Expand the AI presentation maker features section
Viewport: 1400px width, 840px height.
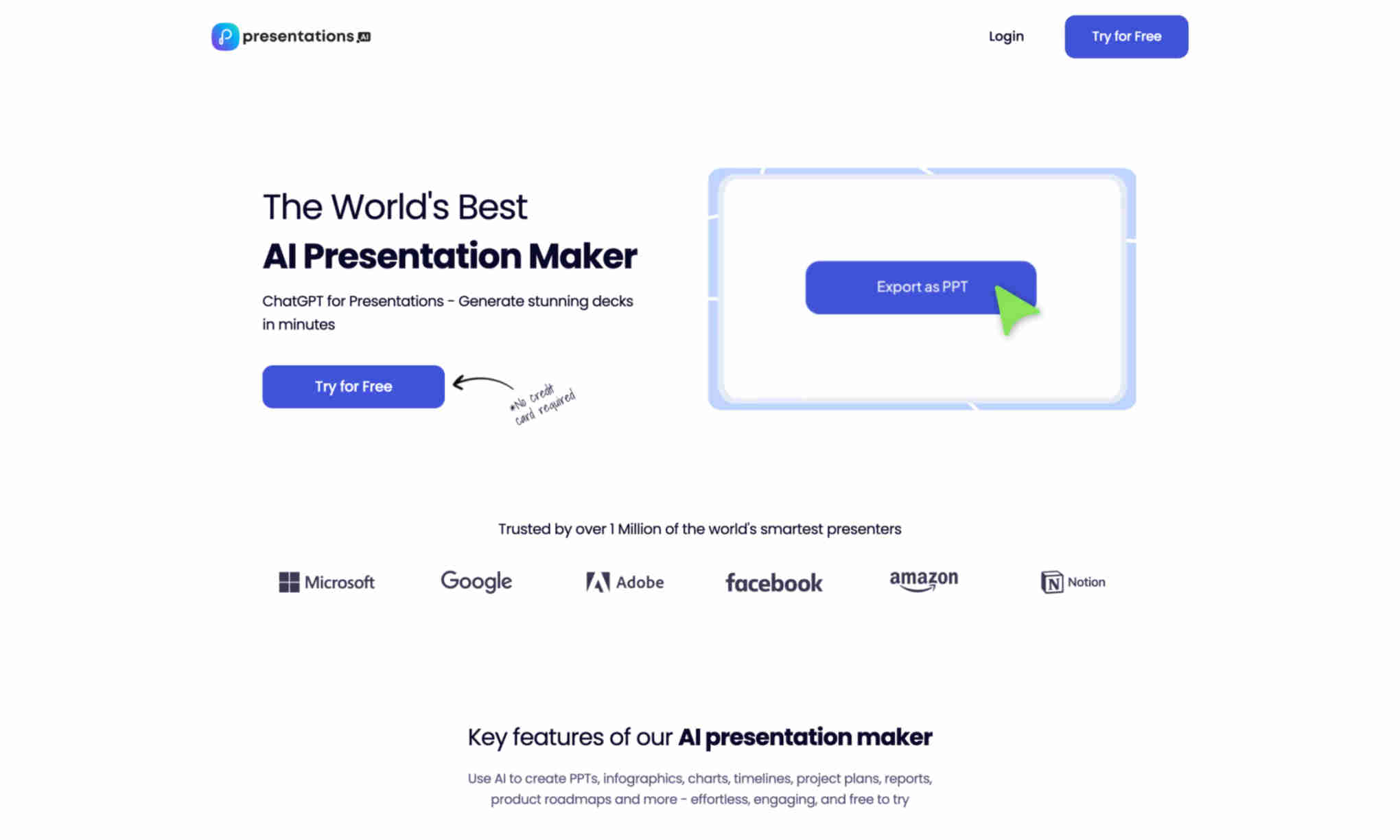pyautogui.click(x=699, y=738)
